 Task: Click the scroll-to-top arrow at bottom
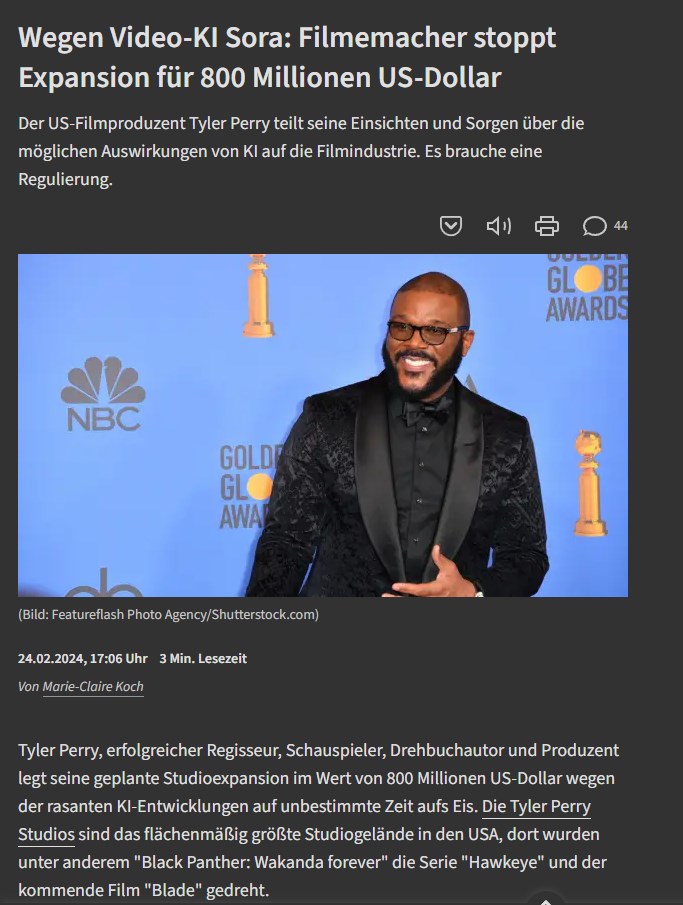click(x=546, y=900)
